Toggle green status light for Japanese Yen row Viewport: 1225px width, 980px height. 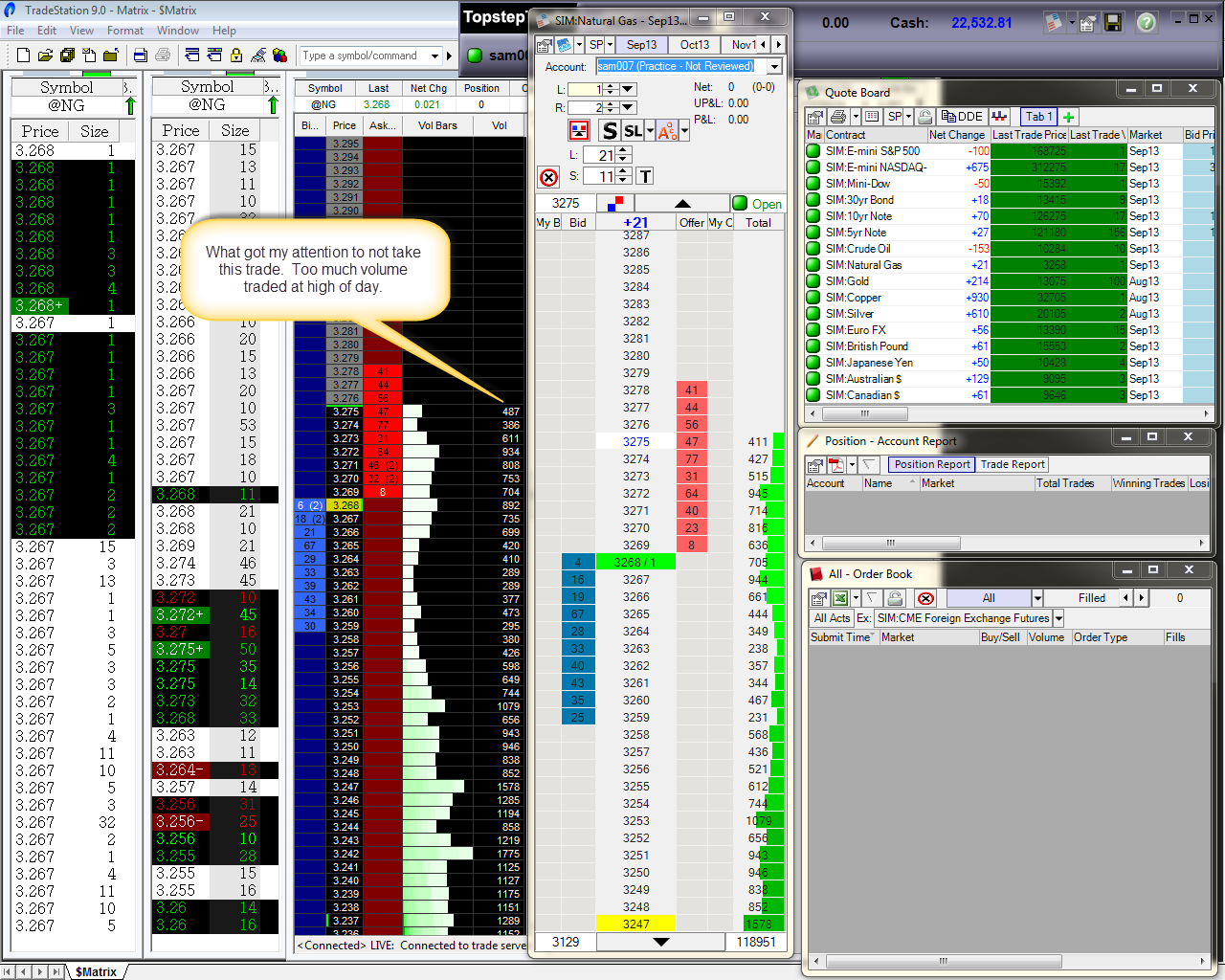813,363
